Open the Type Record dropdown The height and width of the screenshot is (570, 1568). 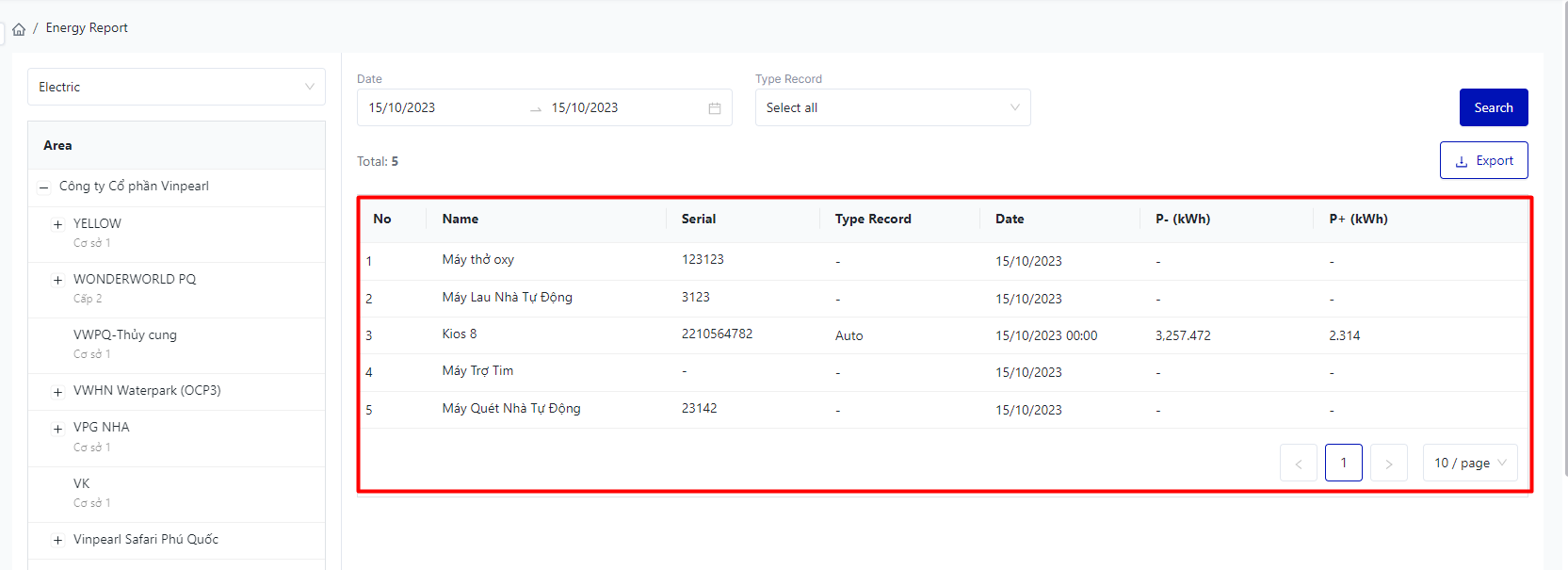coord(892,108)
